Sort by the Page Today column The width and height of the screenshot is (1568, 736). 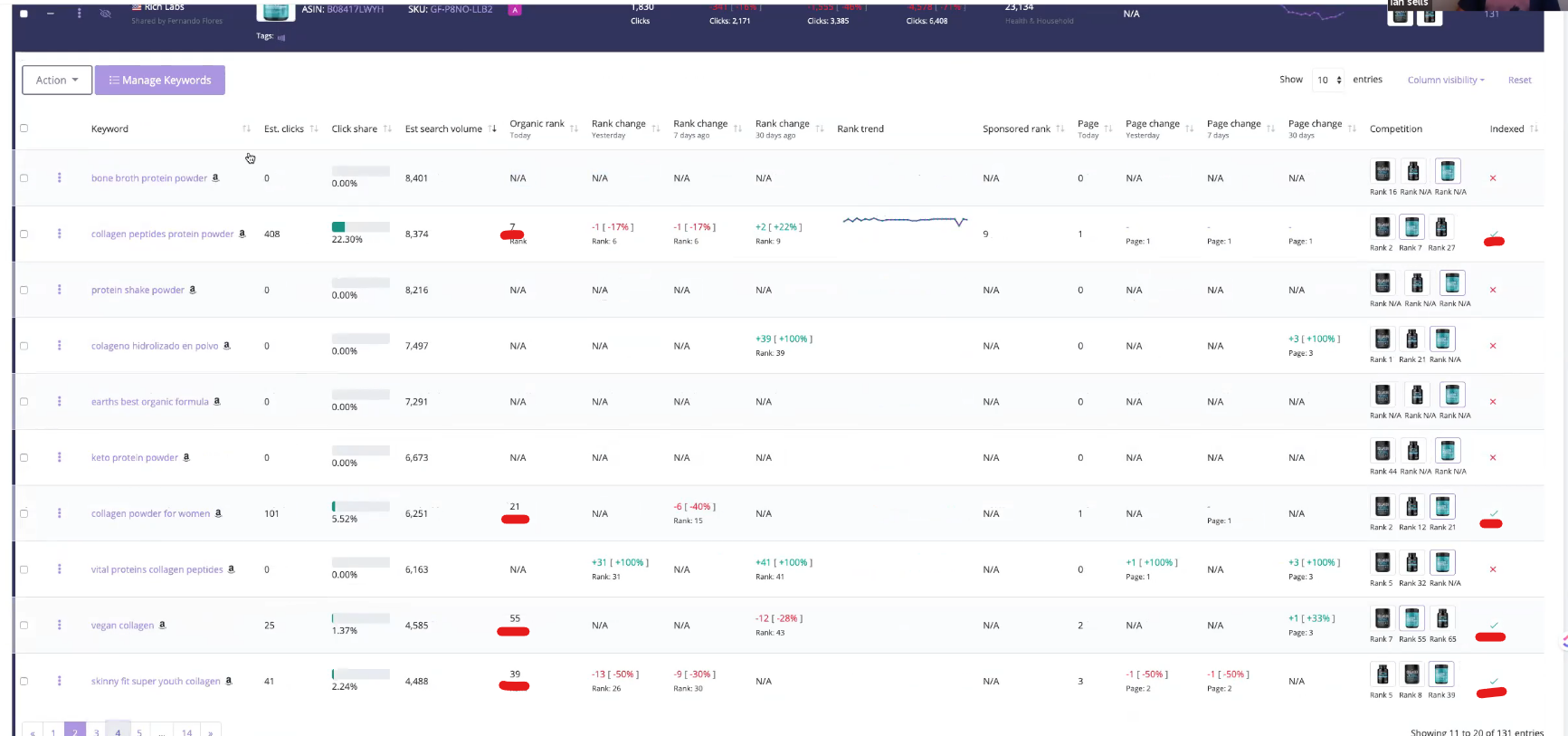click(1107, 129)
